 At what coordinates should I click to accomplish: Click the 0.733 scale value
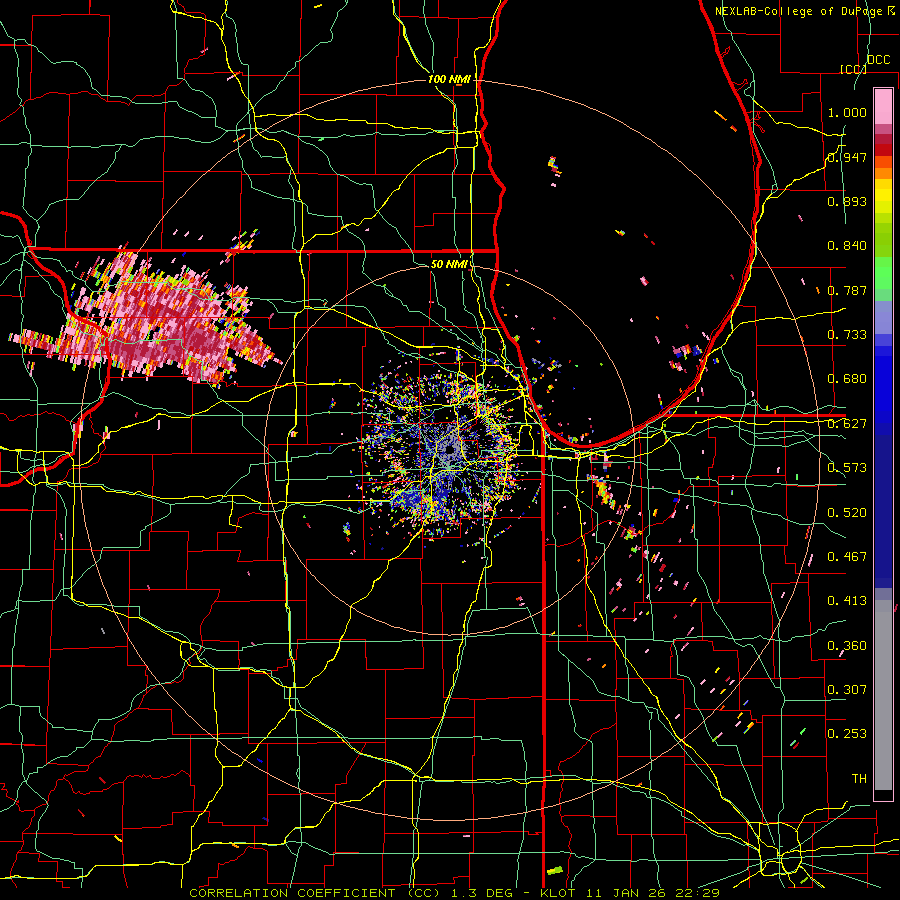(847, 335)
